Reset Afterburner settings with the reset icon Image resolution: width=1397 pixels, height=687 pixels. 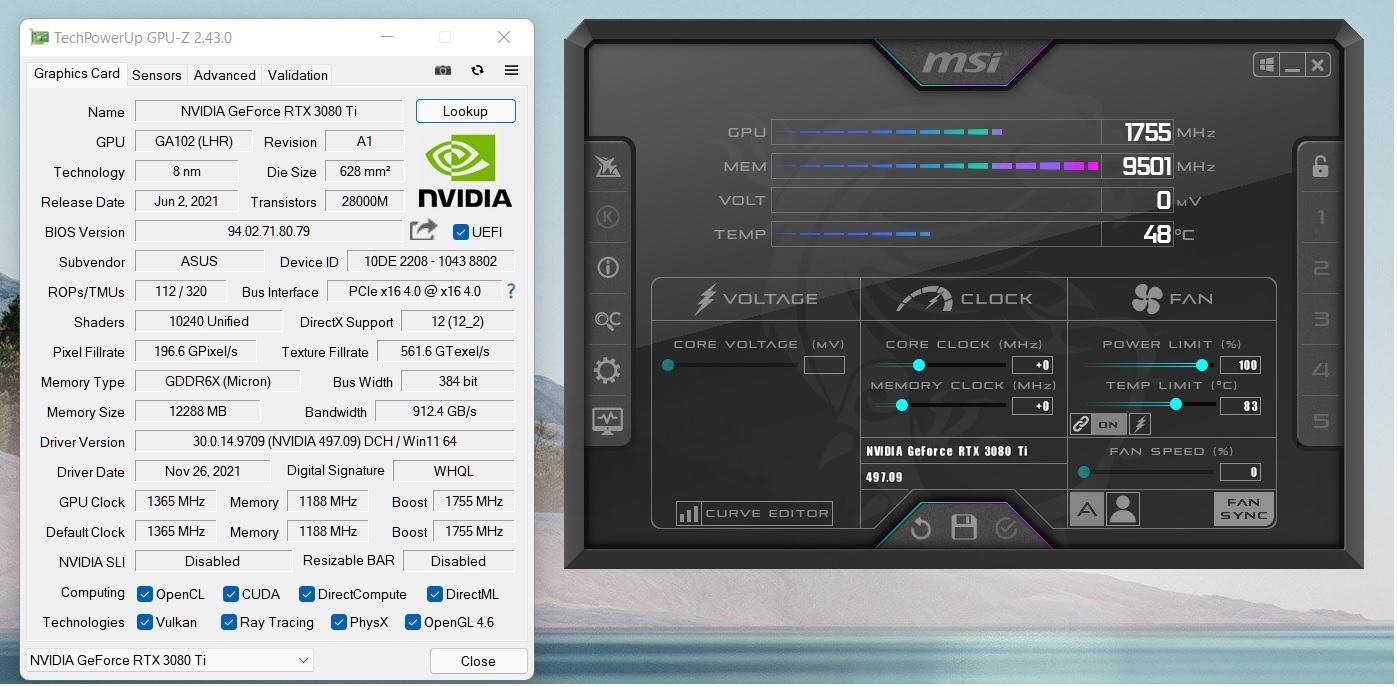(x=921, y=528)
